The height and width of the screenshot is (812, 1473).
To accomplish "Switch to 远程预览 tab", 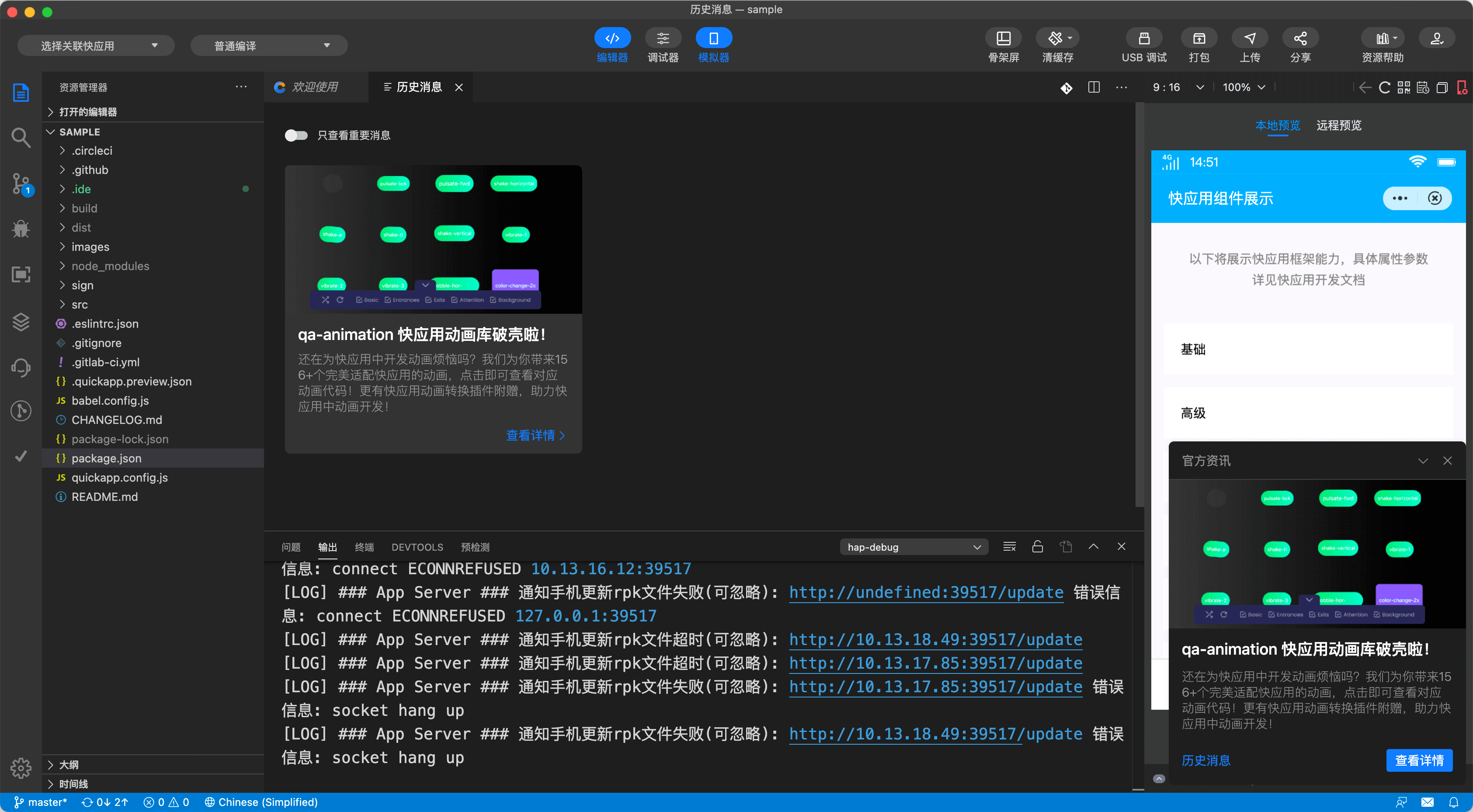I will (x=1339, y=125).
